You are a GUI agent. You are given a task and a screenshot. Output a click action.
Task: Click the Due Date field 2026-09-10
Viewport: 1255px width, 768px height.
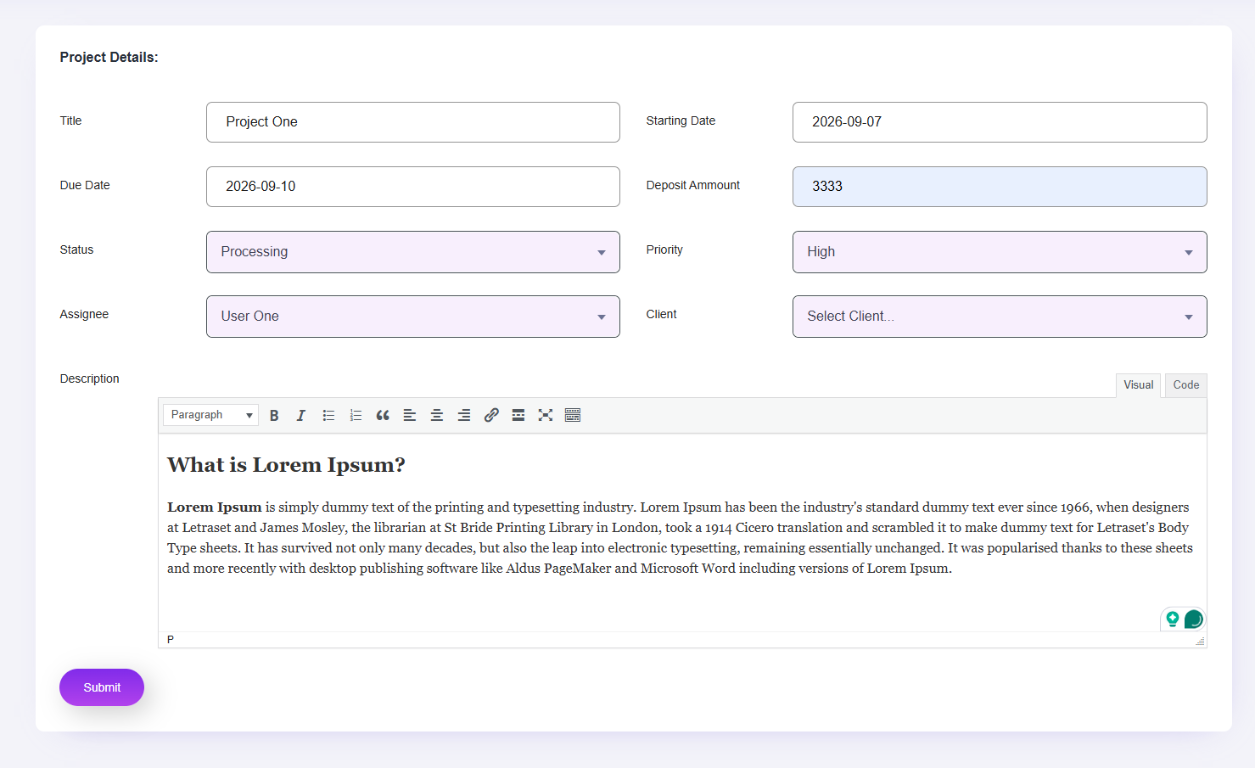(413, 186)
